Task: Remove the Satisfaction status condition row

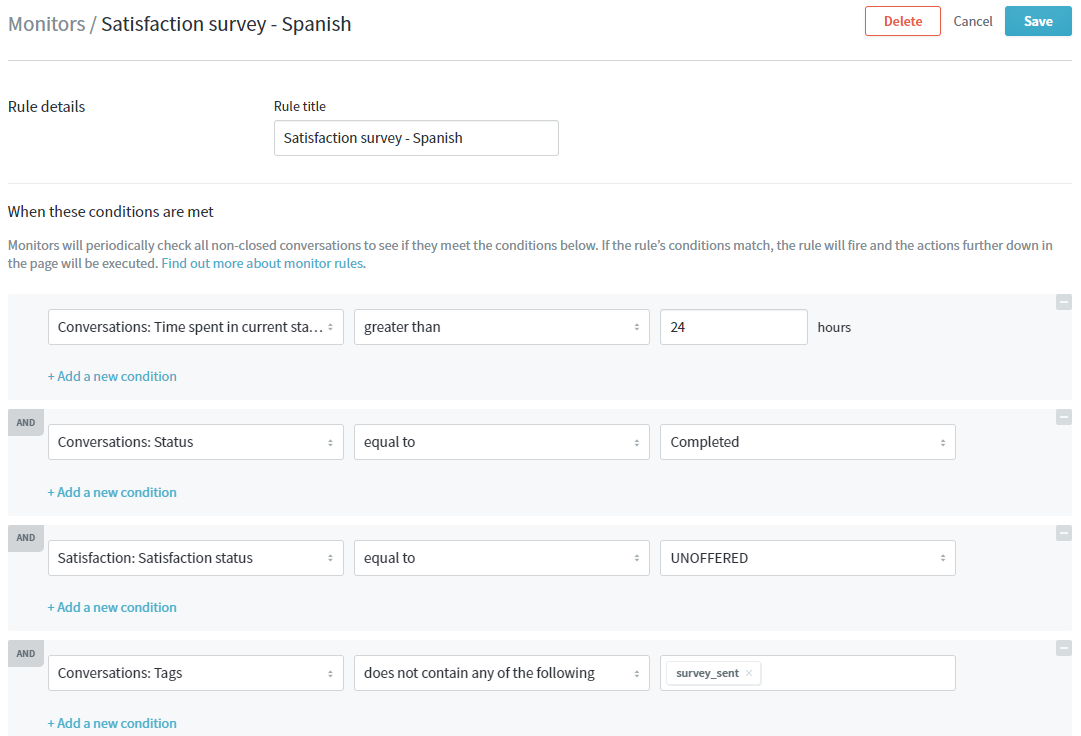Action: point(1063,534)
